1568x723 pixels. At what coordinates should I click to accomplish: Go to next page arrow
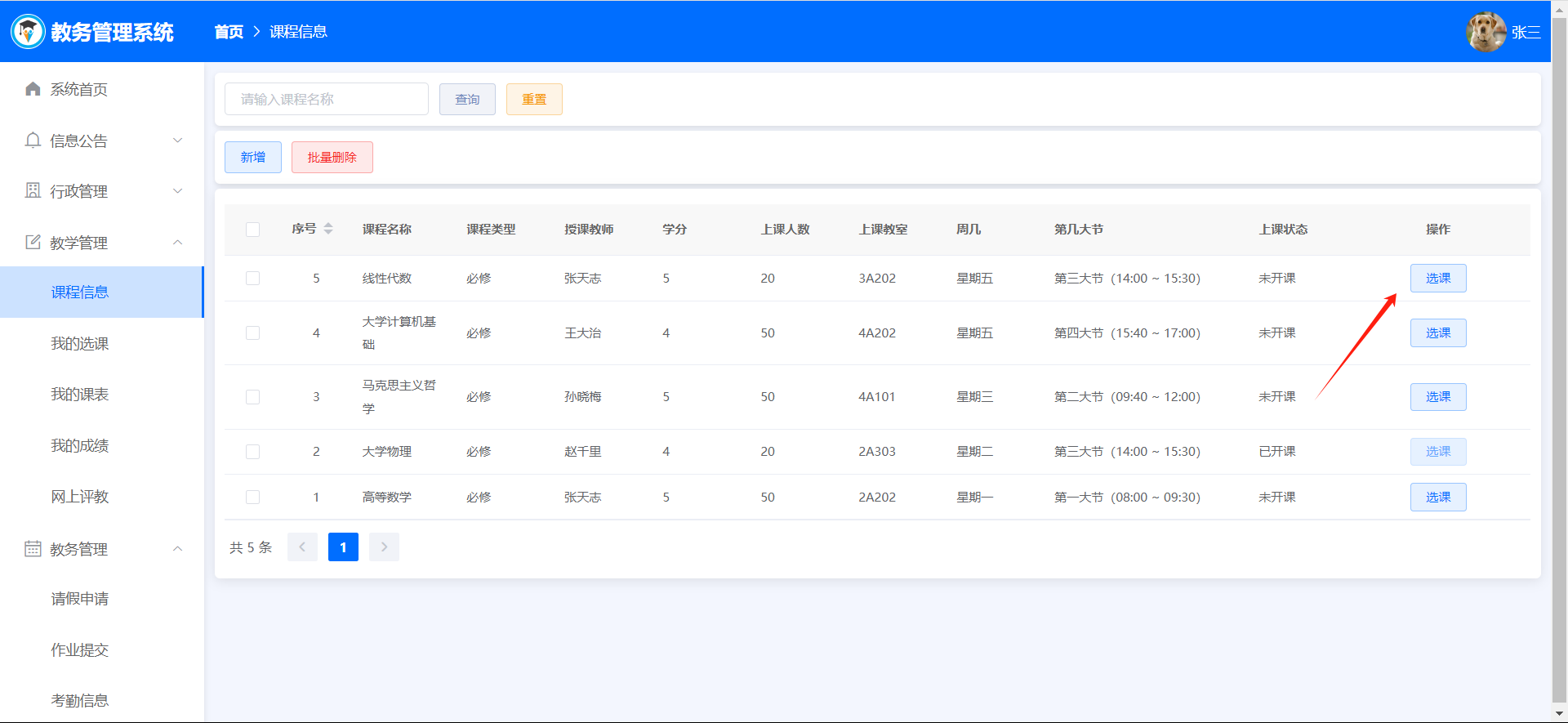pos(384,547)
